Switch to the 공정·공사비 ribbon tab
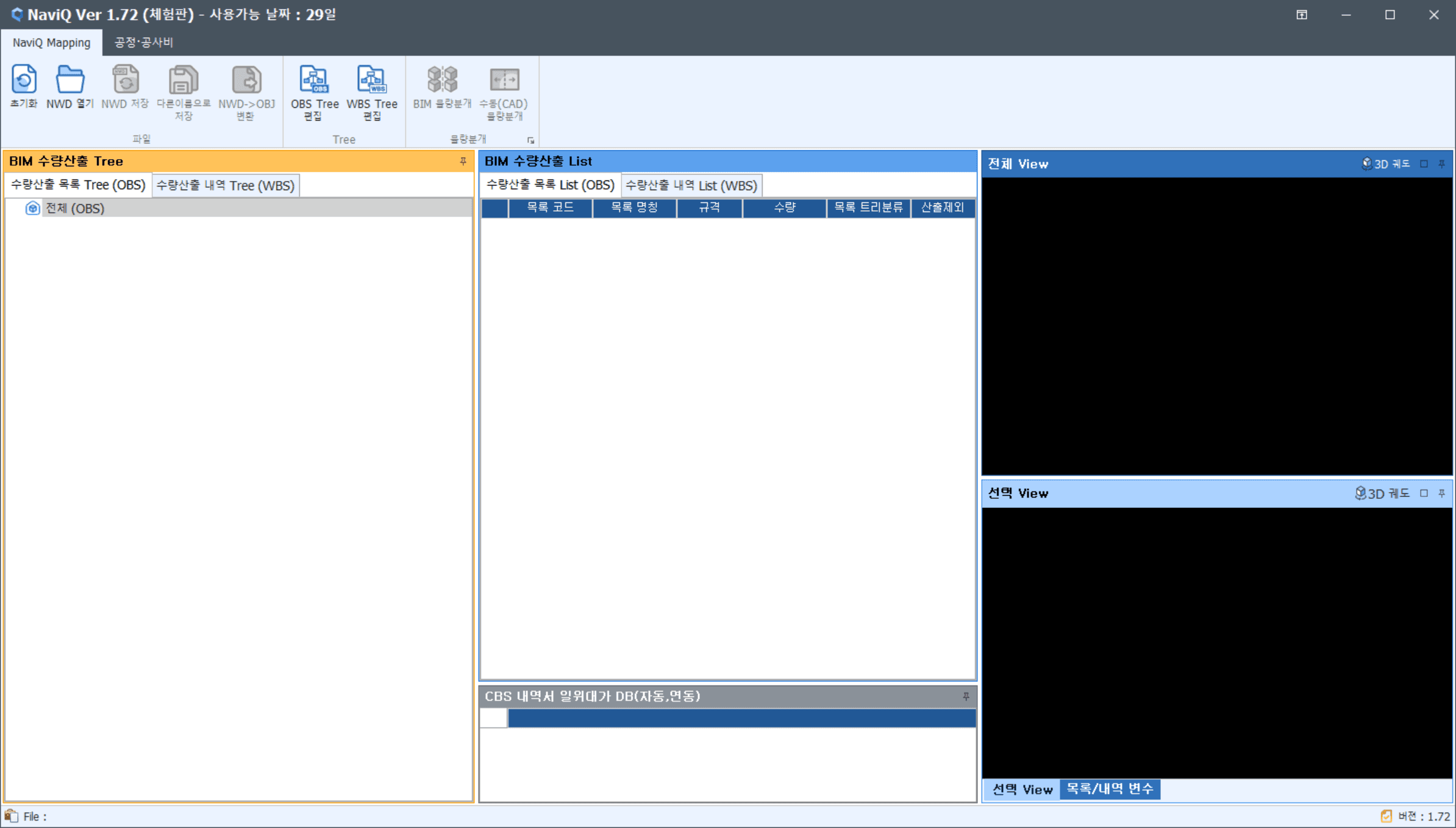Image resolution: width=1456 pixels, height=828 pixels. point(144,43)
